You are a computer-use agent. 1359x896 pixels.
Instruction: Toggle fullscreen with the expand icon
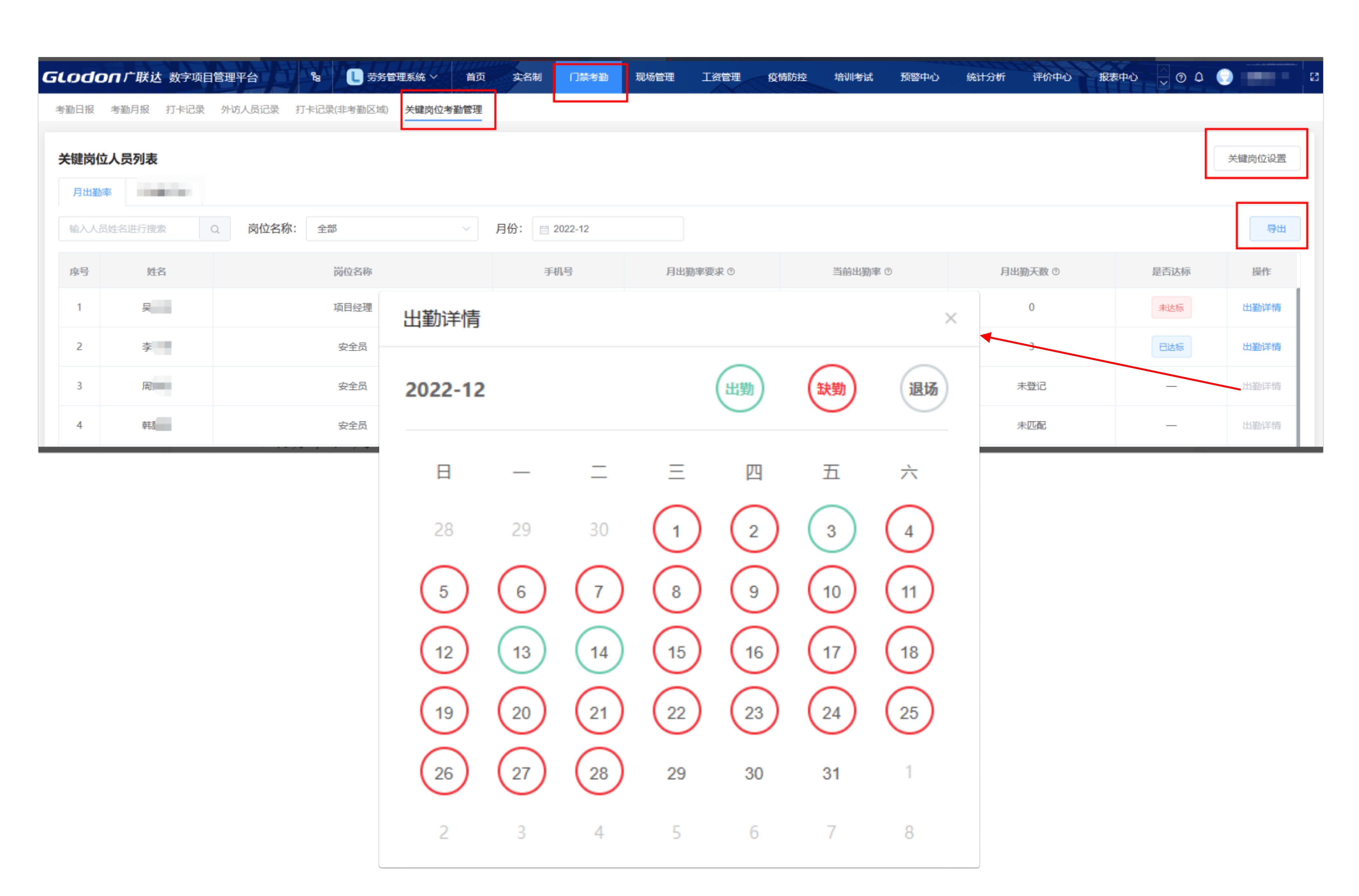(x=1314, y=77)
